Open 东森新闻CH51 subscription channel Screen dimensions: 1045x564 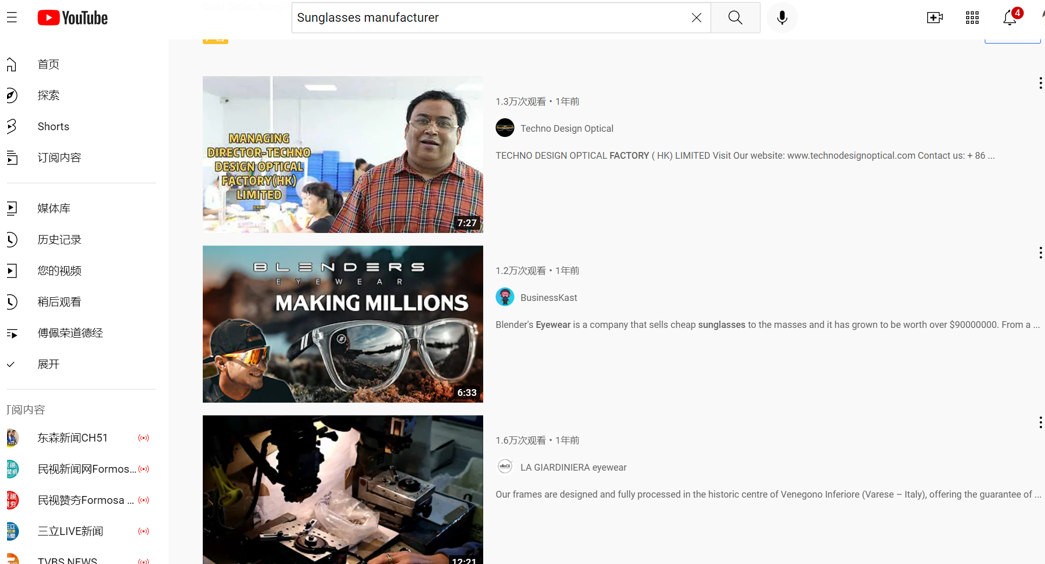pyautogui.click(x=72, y=438)
